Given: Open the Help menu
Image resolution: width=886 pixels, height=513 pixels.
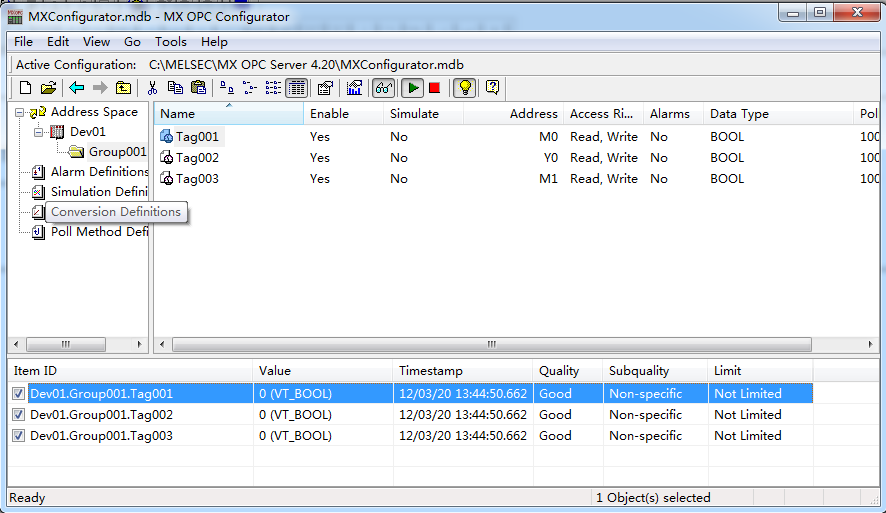Looking at the screenshot, I should tap(214, 42).
